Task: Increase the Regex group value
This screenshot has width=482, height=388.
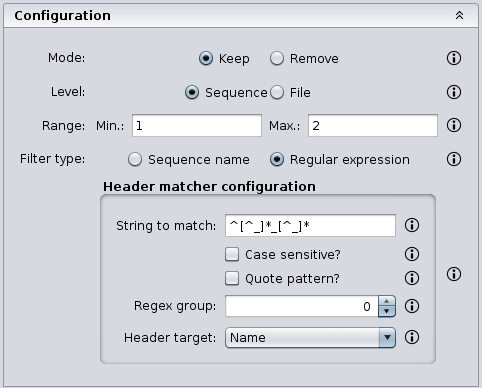Action: coord(387,301)
